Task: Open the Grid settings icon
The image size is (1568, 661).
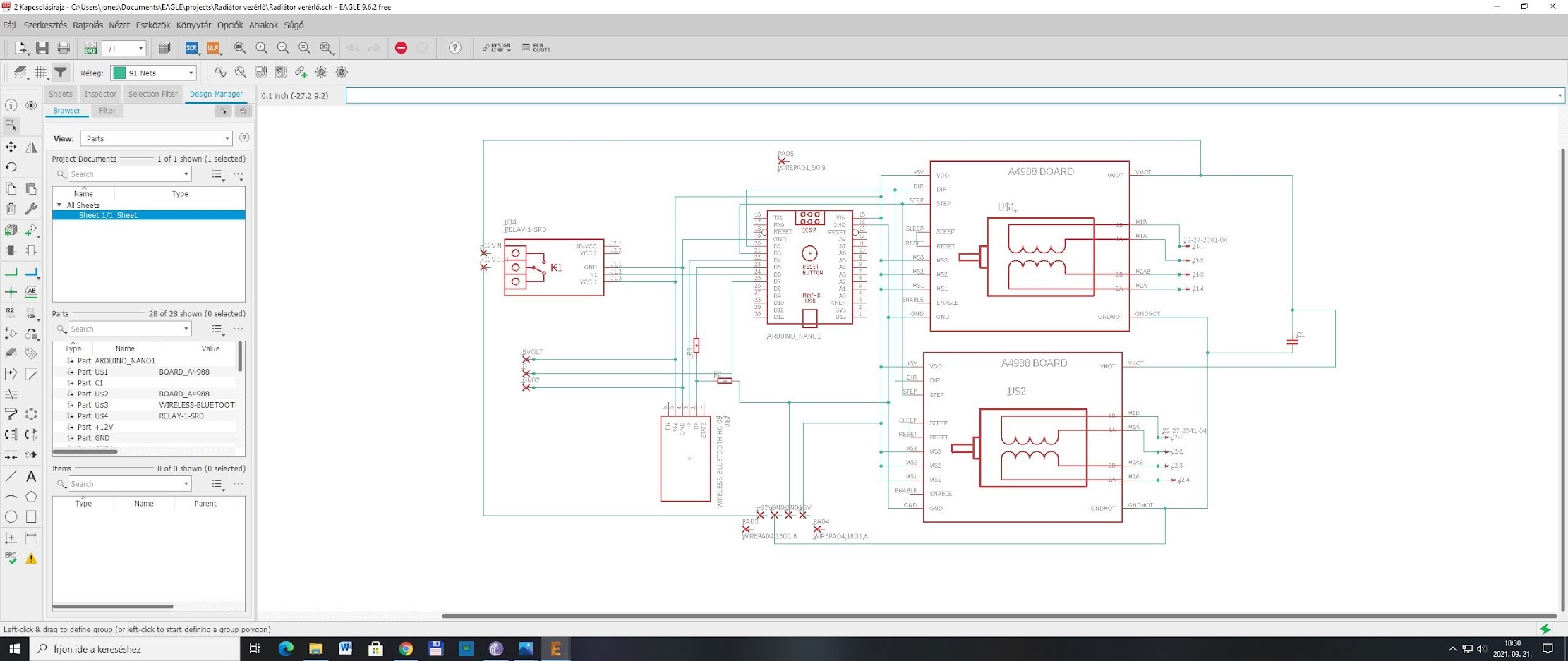Action: tap(41, 72)
